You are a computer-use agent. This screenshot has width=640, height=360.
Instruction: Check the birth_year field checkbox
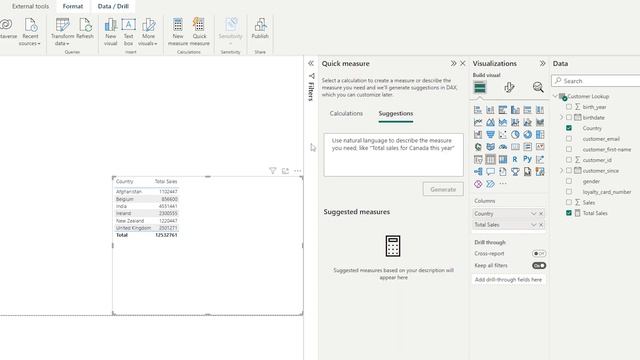[x=569, y=107]
